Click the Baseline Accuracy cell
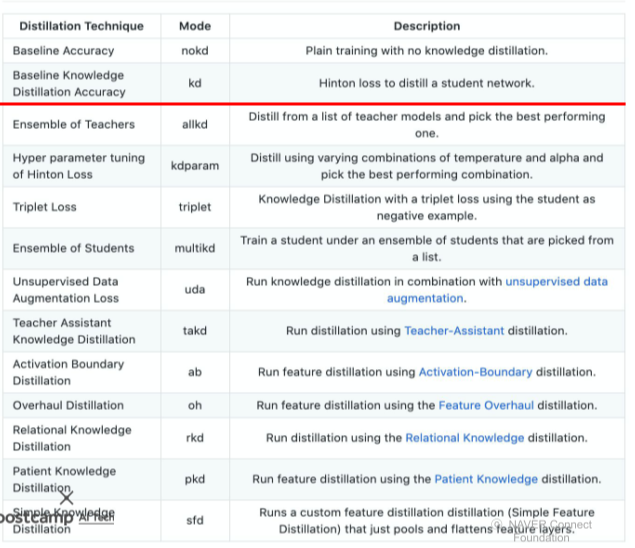Viewport: 635px width, 548px height. click(63, 50)
